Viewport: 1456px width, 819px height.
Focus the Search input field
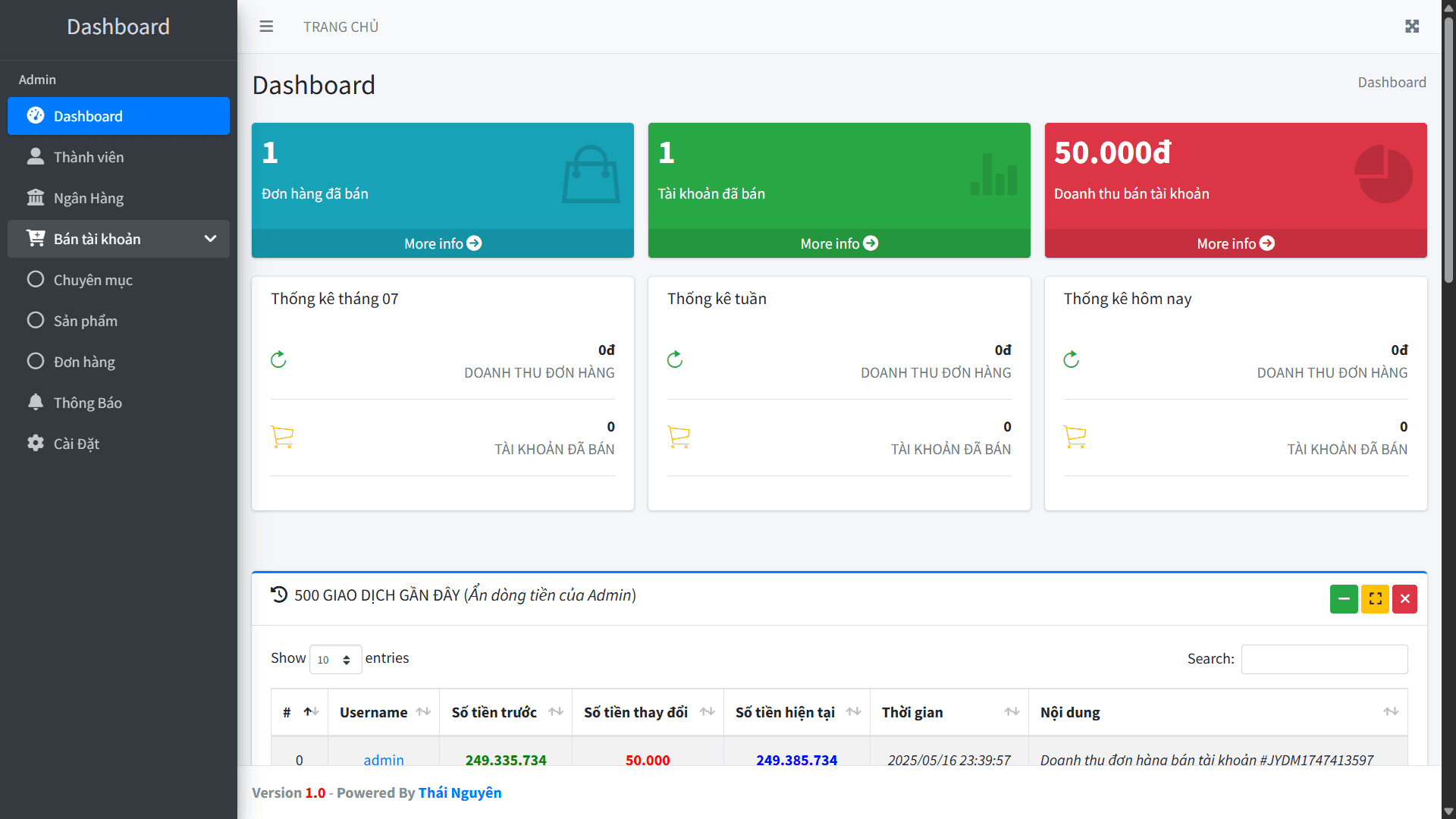1324,659
